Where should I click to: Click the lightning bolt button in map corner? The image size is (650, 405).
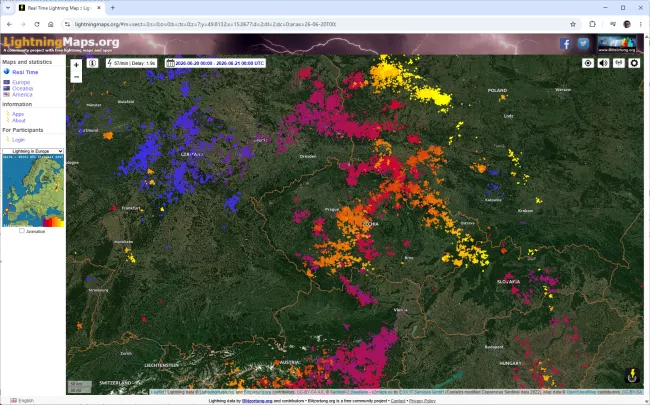(632, 376)
